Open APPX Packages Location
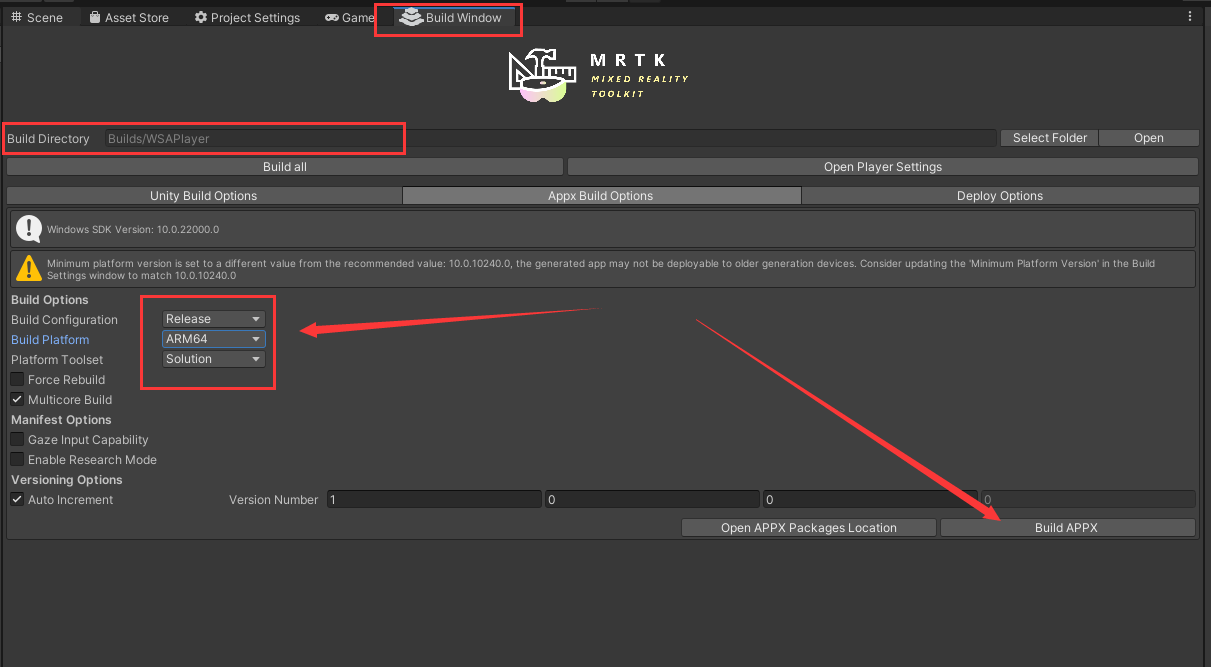 pos(809,528)
